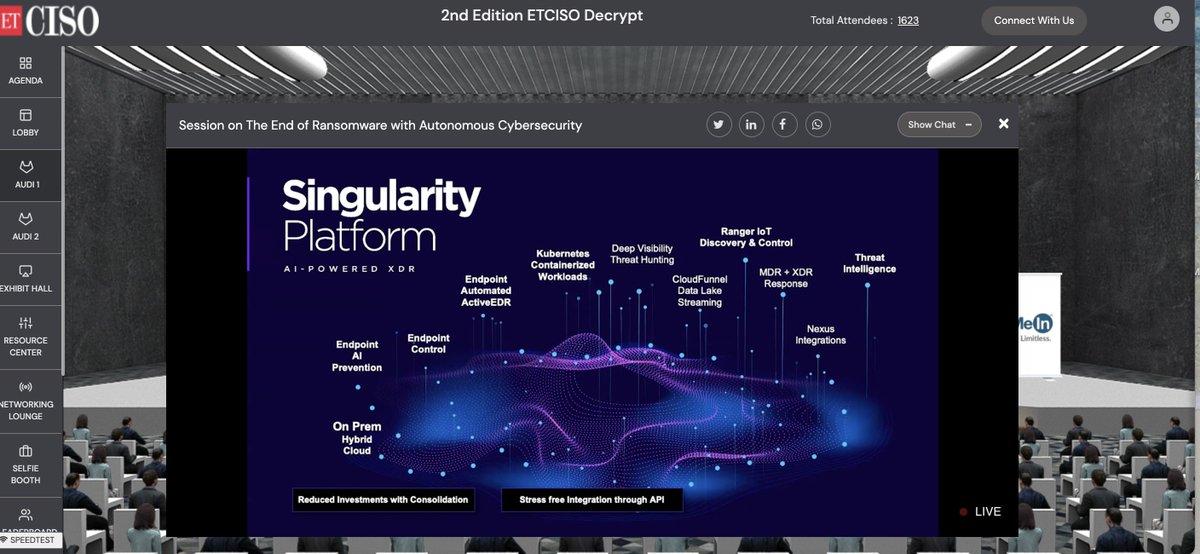
Task: Open the Selfie Booth
Action: [26, 463]
